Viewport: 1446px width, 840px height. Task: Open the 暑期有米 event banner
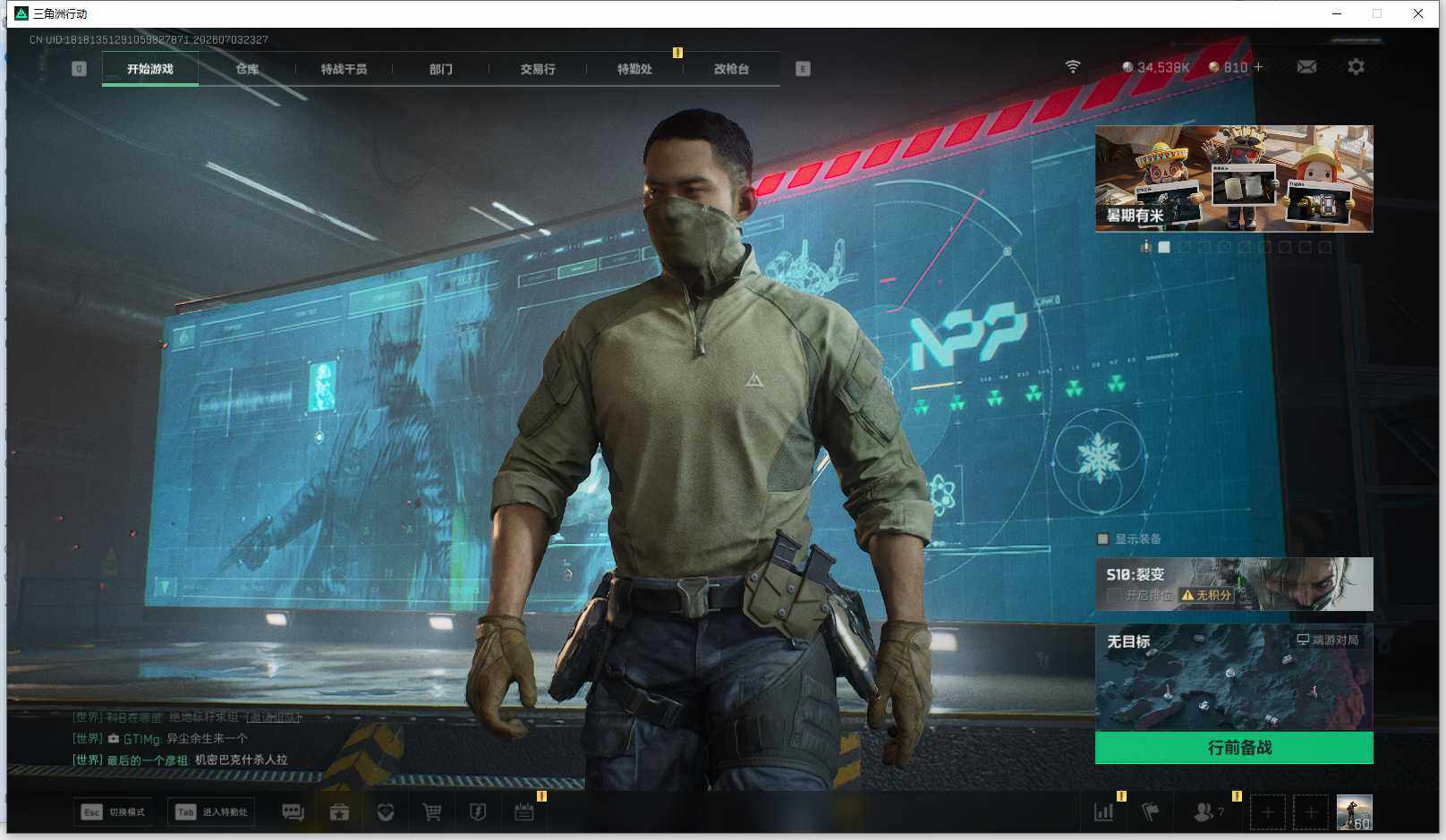1234,179
